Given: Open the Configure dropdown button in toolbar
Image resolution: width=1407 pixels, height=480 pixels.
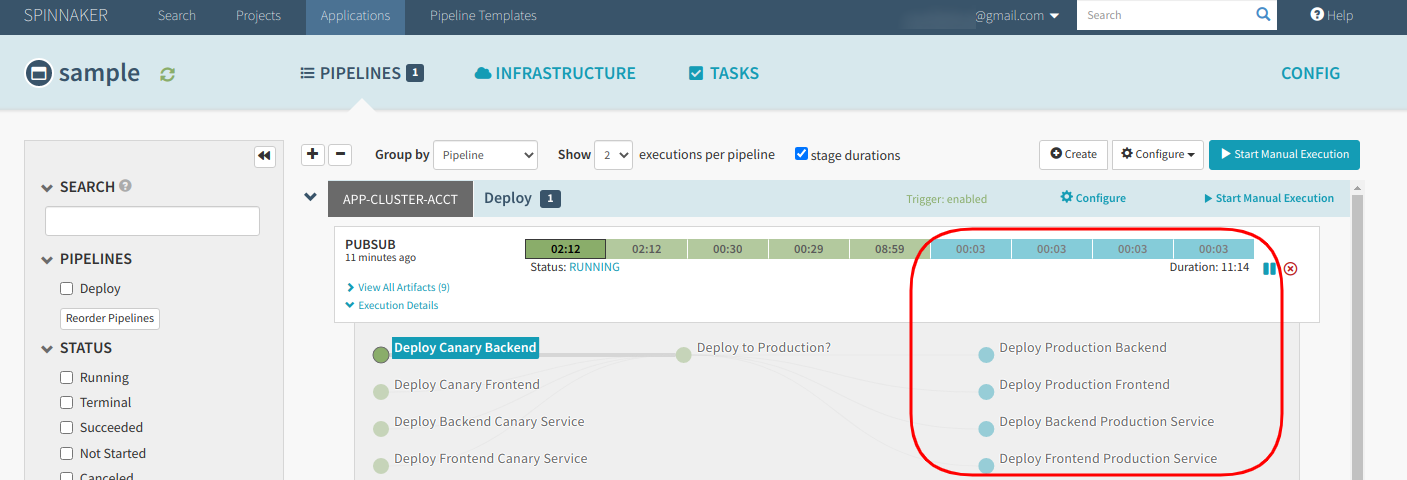Looking at the screenshot, I should 1158,154.
